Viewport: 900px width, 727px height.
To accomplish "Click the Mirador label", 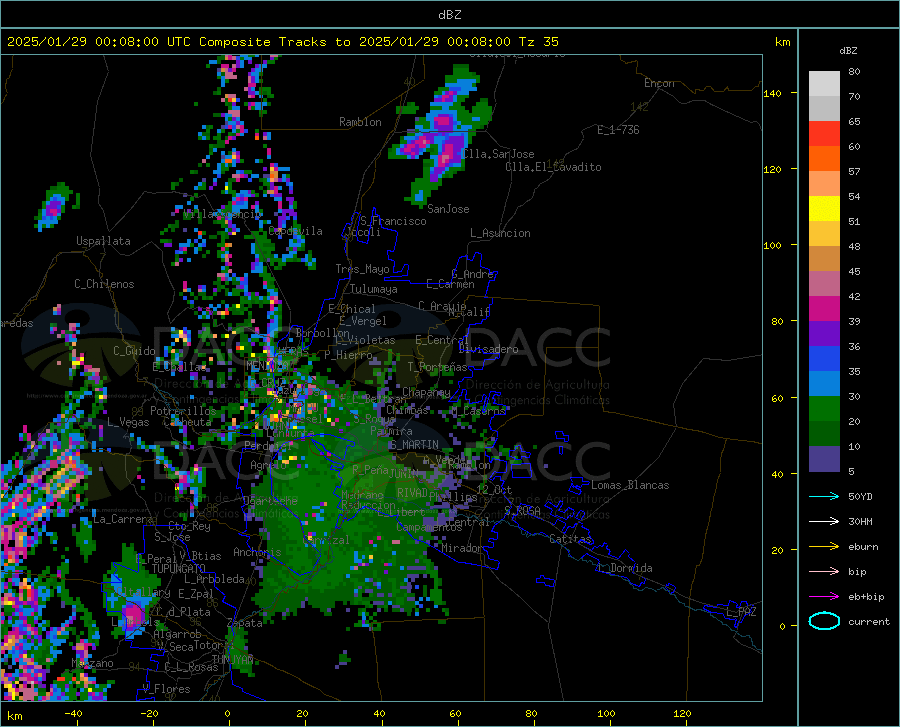I will tap(462, 548).
